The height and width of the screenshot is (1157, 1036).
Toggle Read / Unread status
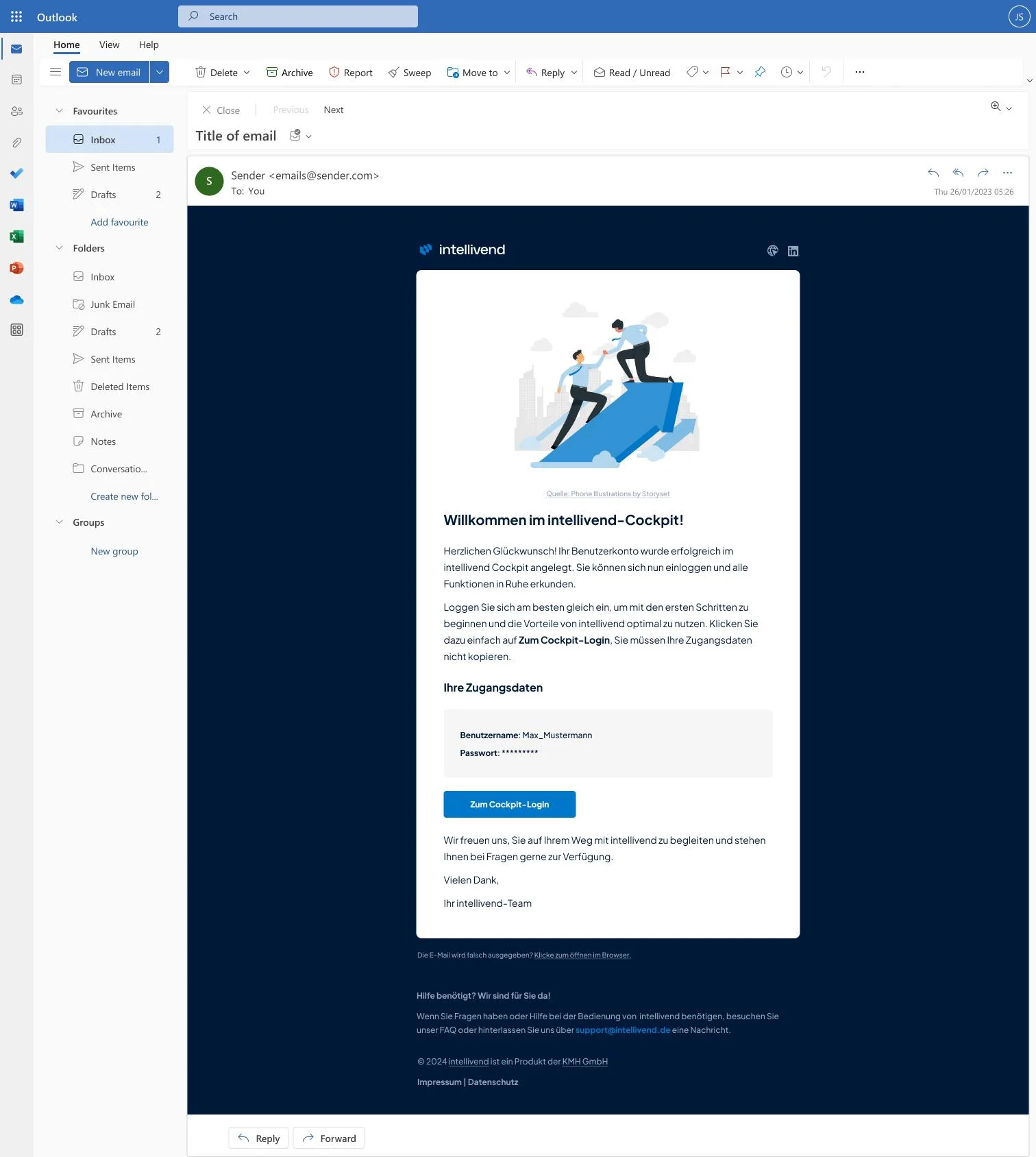(x=632, y=72)
